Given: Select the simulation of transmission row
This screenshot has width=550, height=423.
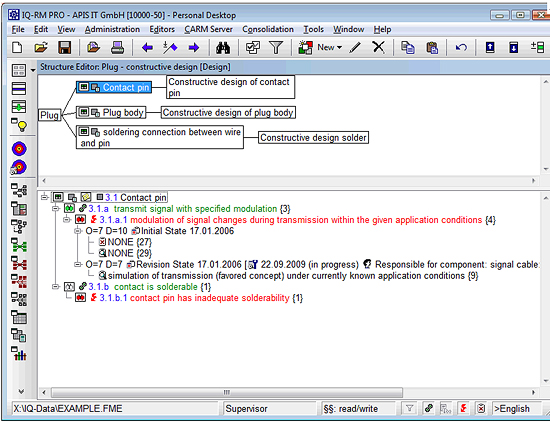Looking at the screenshot, I should 288,276.
